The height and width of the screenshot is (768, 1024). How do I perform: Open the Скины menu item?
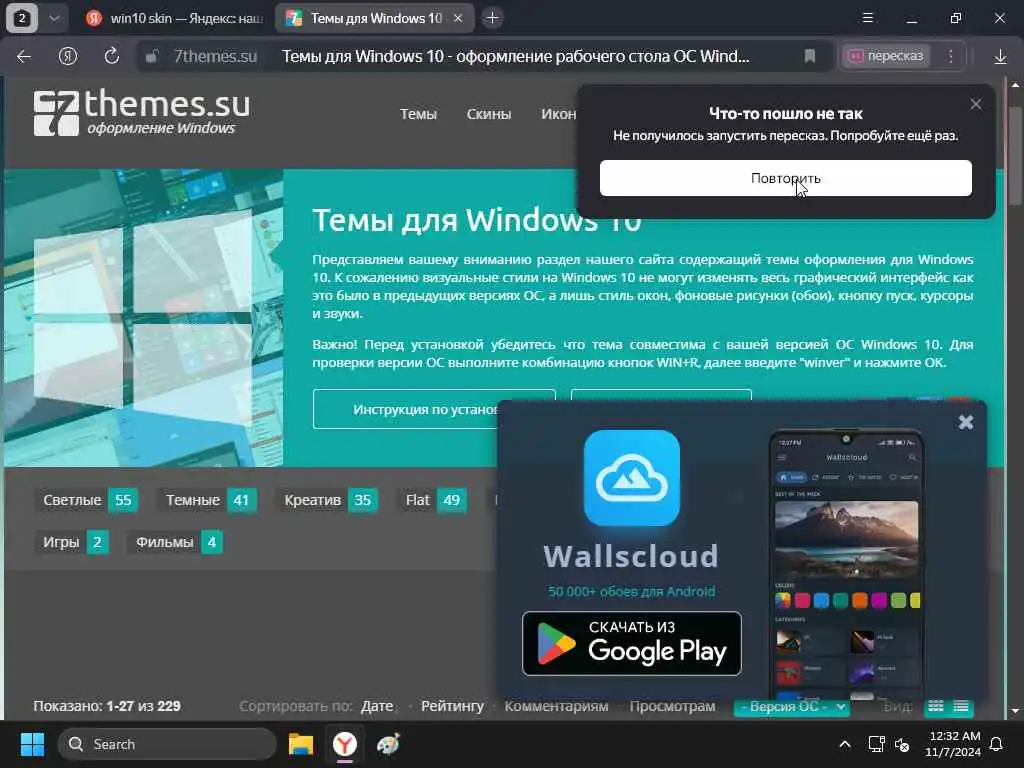pos(488,114)
